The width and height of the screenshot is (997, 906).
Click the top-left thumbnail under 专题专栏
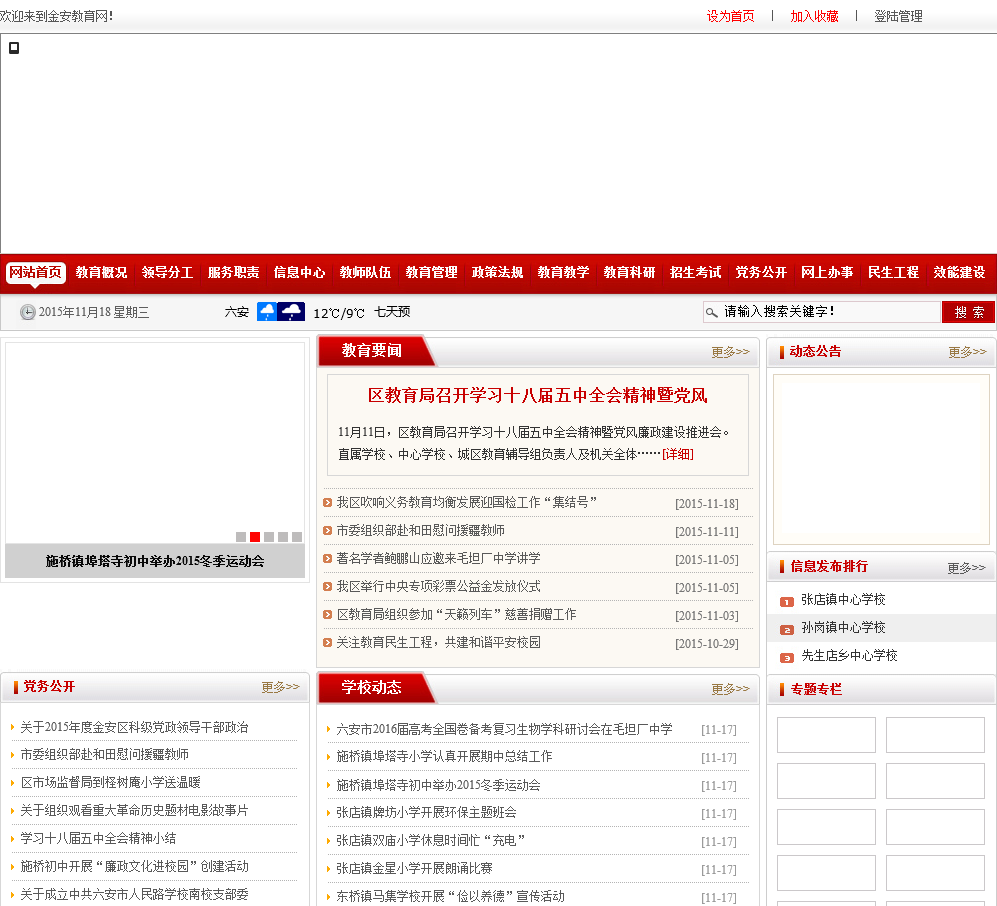pos(827,735)
